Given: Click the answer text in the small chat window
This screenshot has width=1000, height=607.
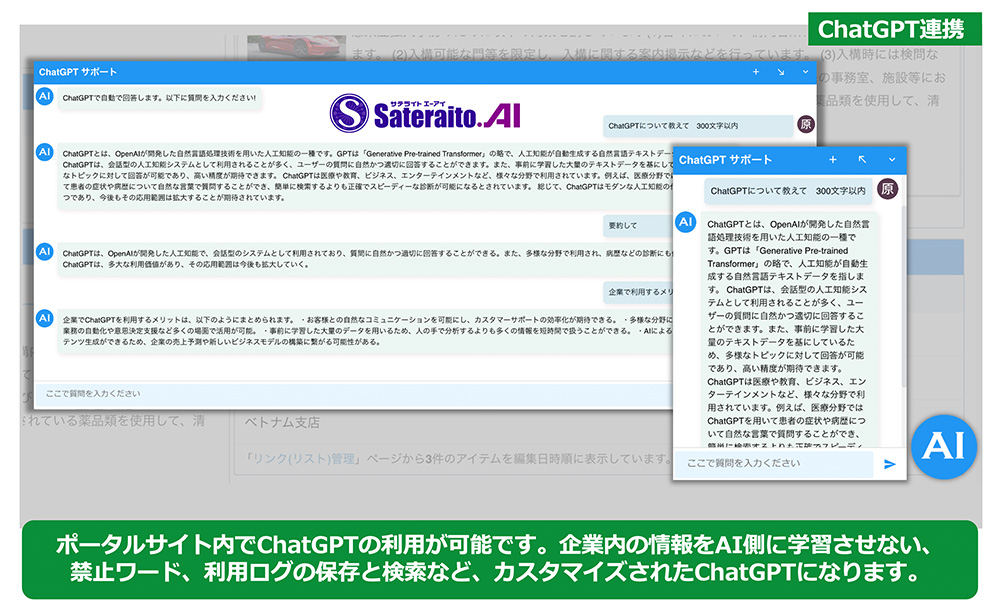Looking at the screenshot, I should coord(788,332).
